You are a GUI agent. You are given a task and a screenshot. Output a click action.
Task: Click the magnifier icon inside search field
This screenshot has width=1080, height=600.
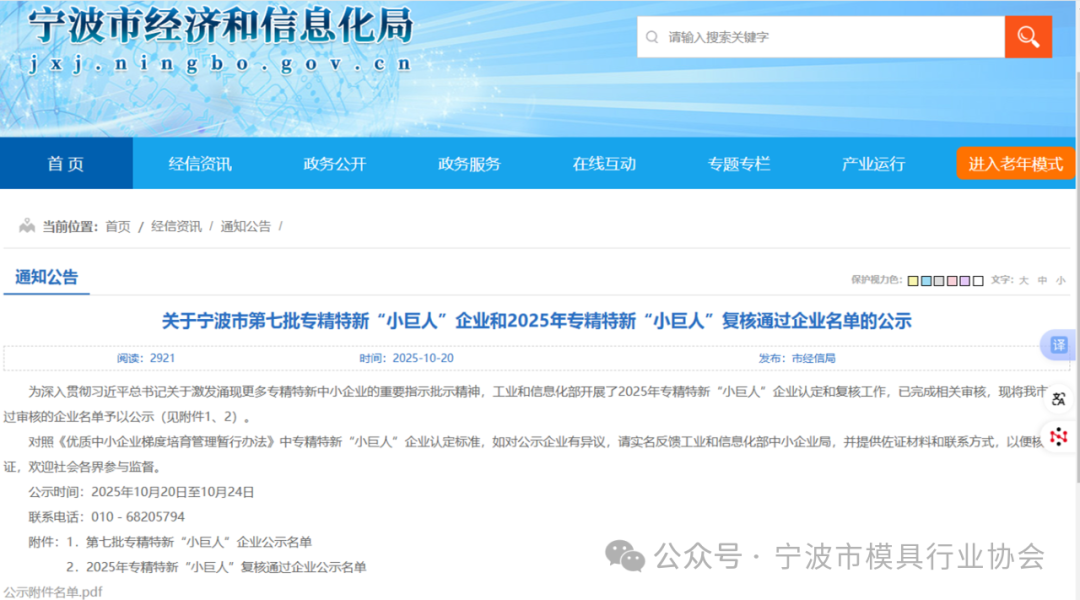coord(652,37)
